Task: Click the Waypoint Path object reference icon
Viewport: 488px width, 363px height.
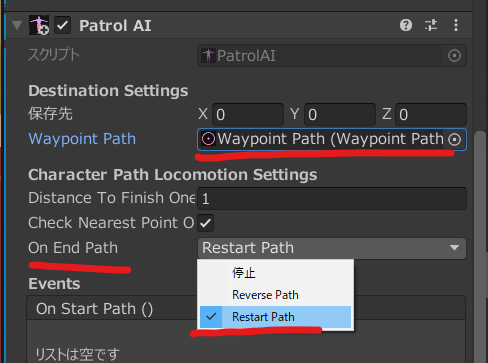Action: coord(208,139)
